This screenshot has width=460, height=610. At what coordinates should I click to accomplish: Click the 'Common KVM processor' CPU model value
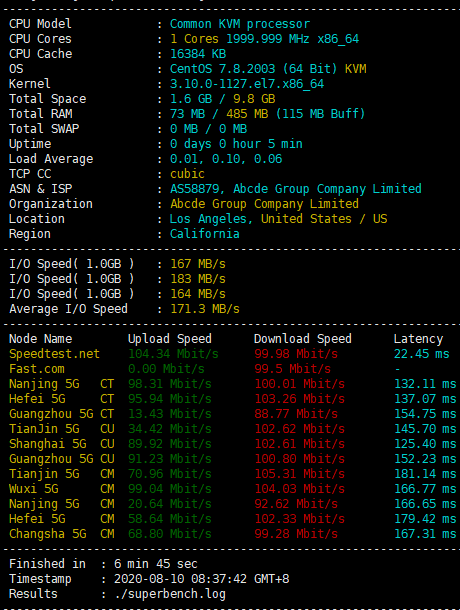(240, 24)
